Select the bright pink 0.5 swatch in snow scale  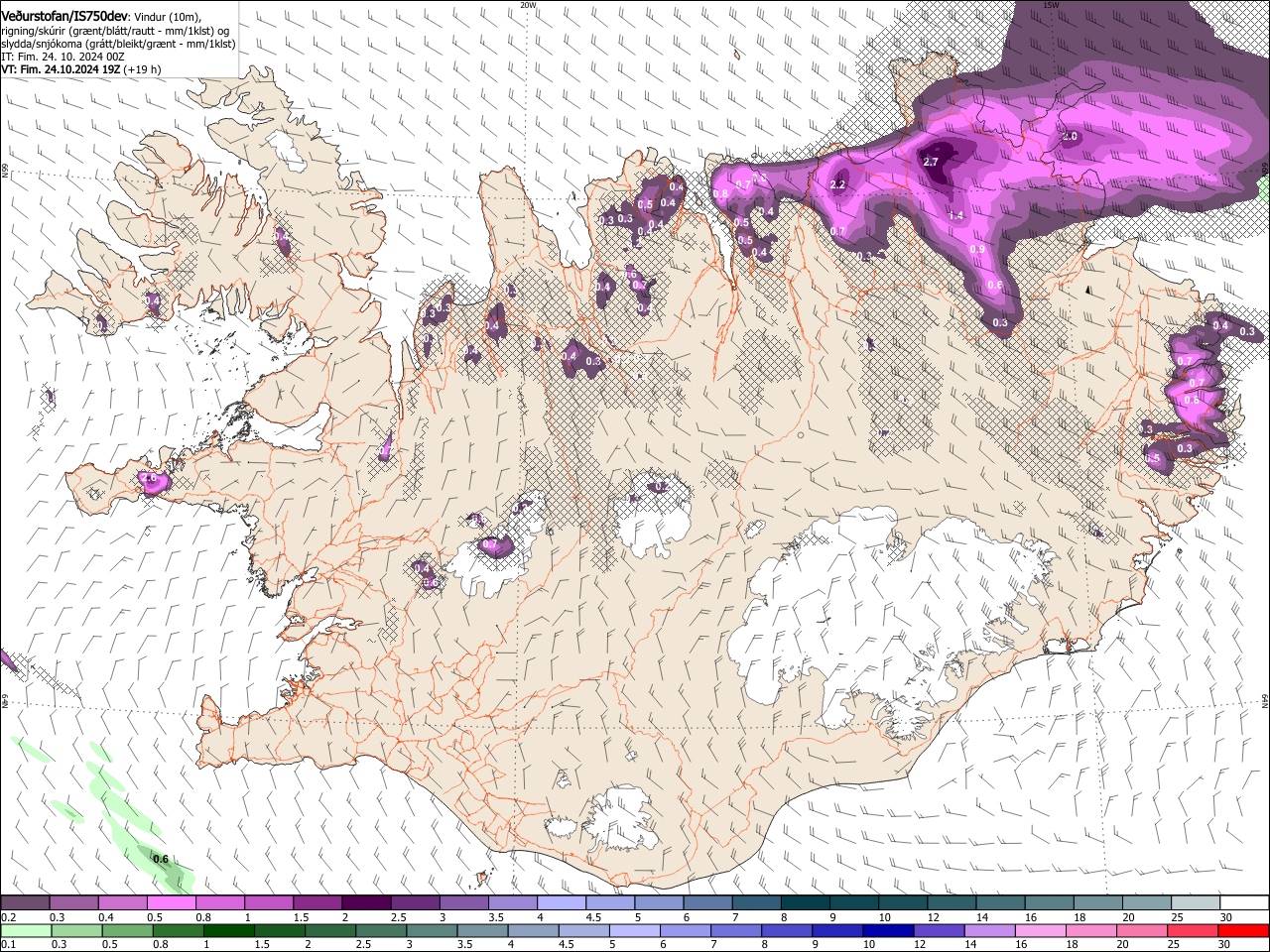tap(172, 903)
